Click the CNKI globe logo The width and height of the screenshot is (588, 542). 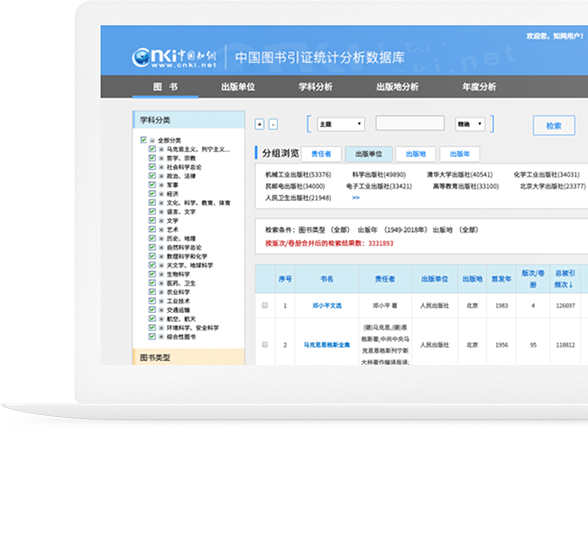[141, 58]
